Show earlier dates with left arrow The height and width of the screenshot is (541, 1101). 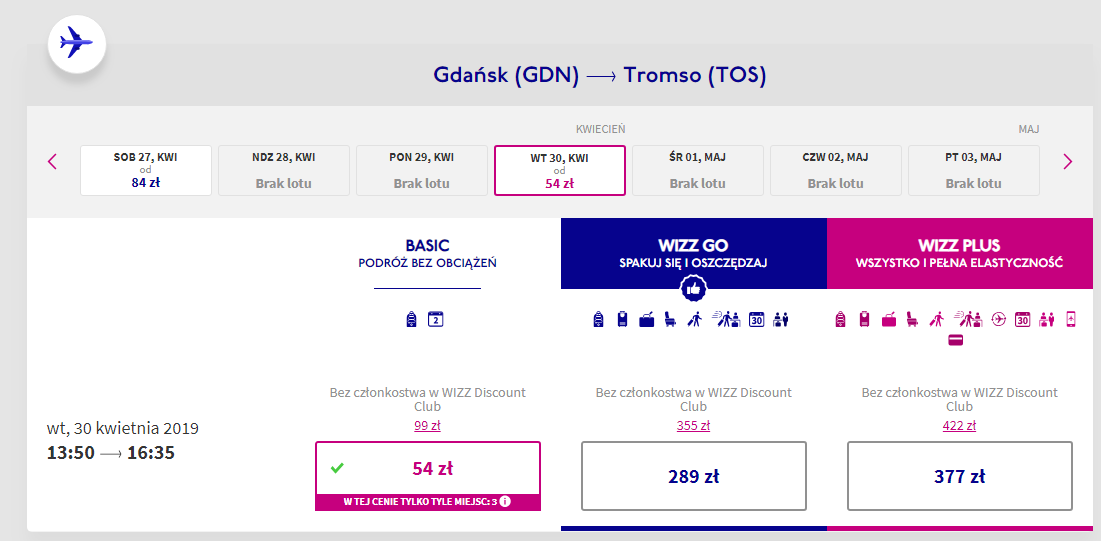coord(53,161)
